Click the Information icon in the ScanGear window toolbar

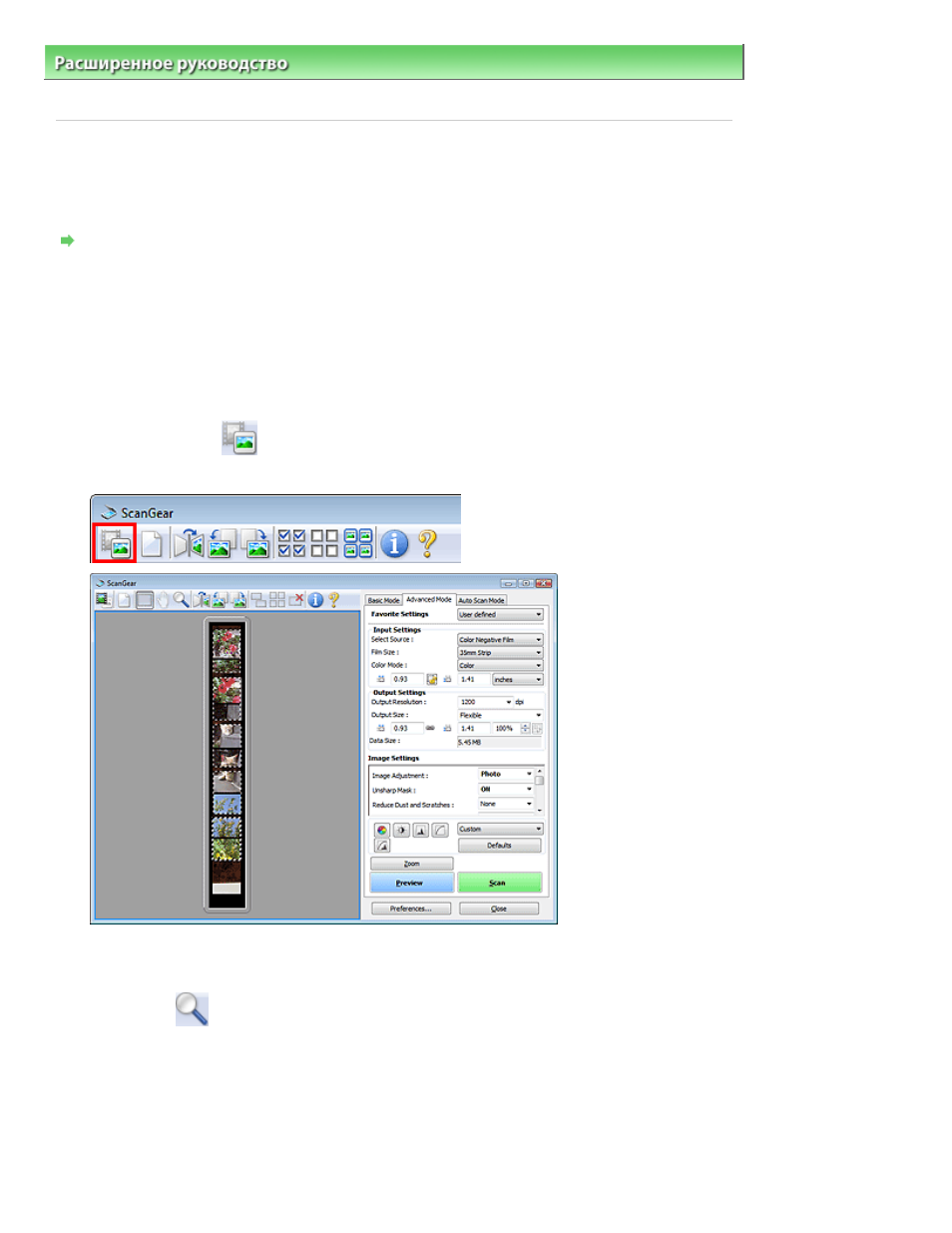[x=315, y=599]
